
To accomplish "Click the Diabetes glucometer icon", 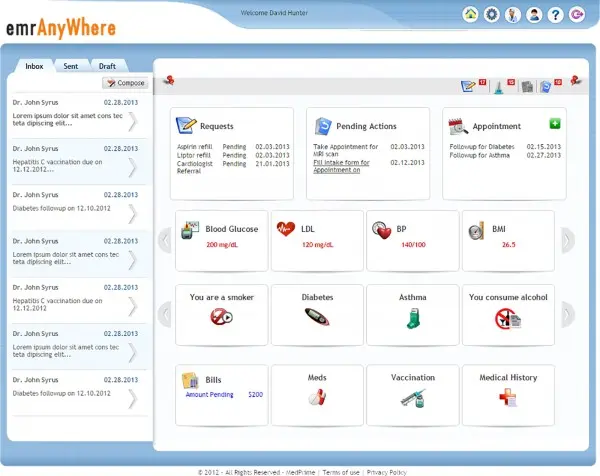I will tap(317, 317).
